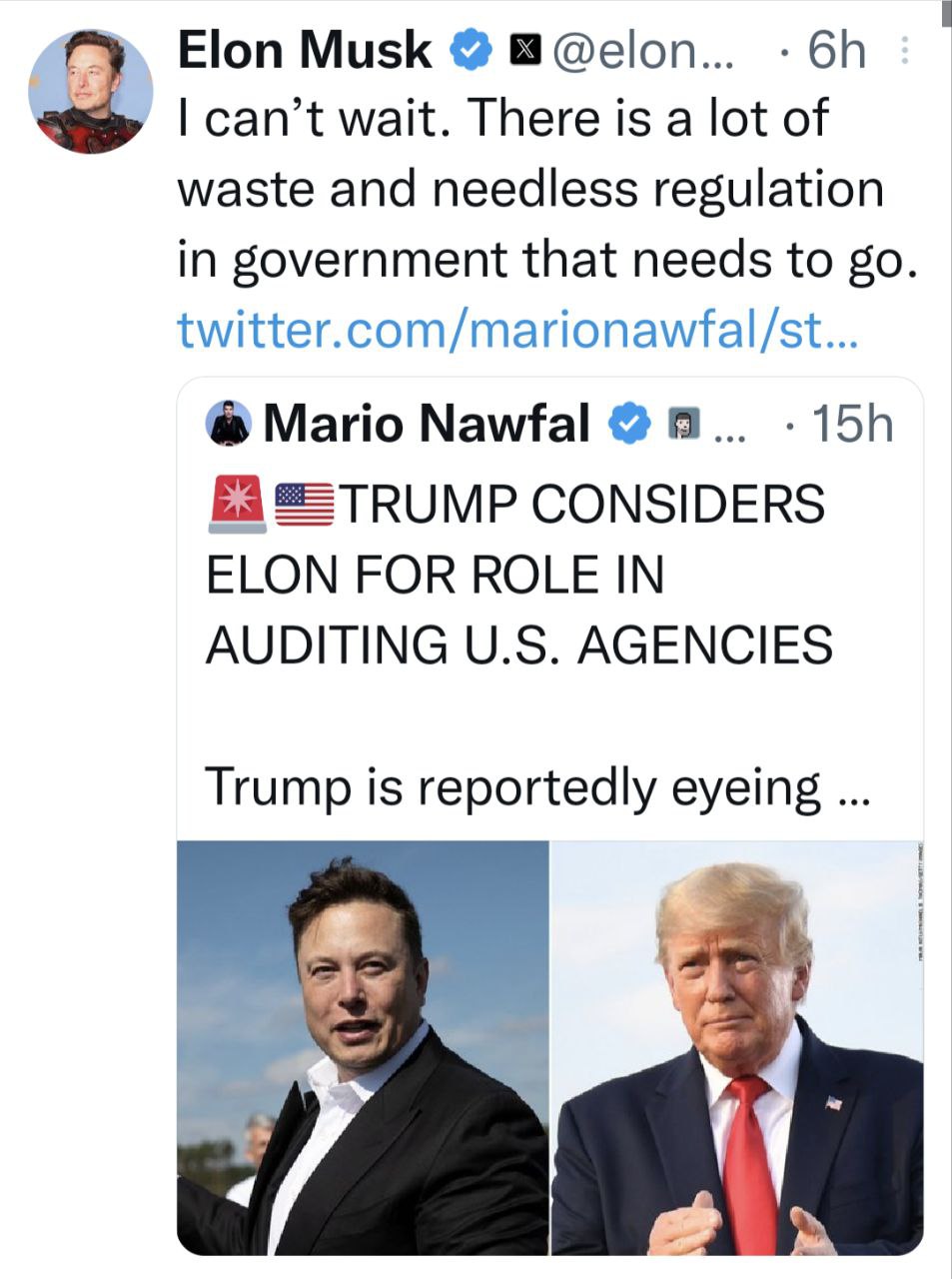952x1279 pixels.
Task: Click the 15h quoted tweet timestamp
Action: point(851,424)
